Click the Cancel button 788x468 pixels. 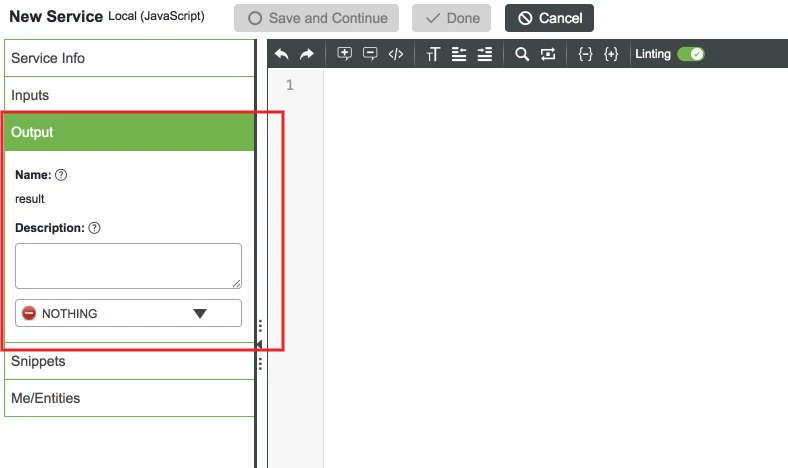pos(549,18)
